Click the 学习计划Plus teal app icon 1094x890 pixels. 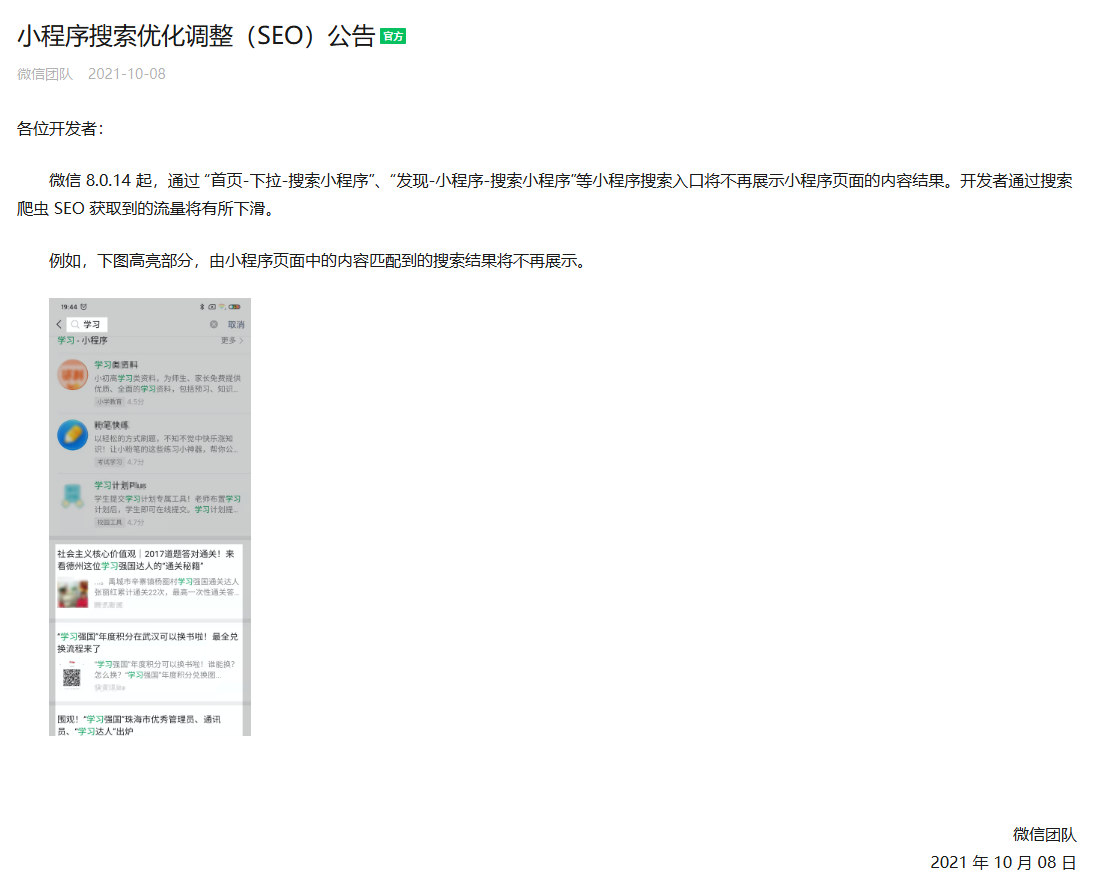(73, 496)
